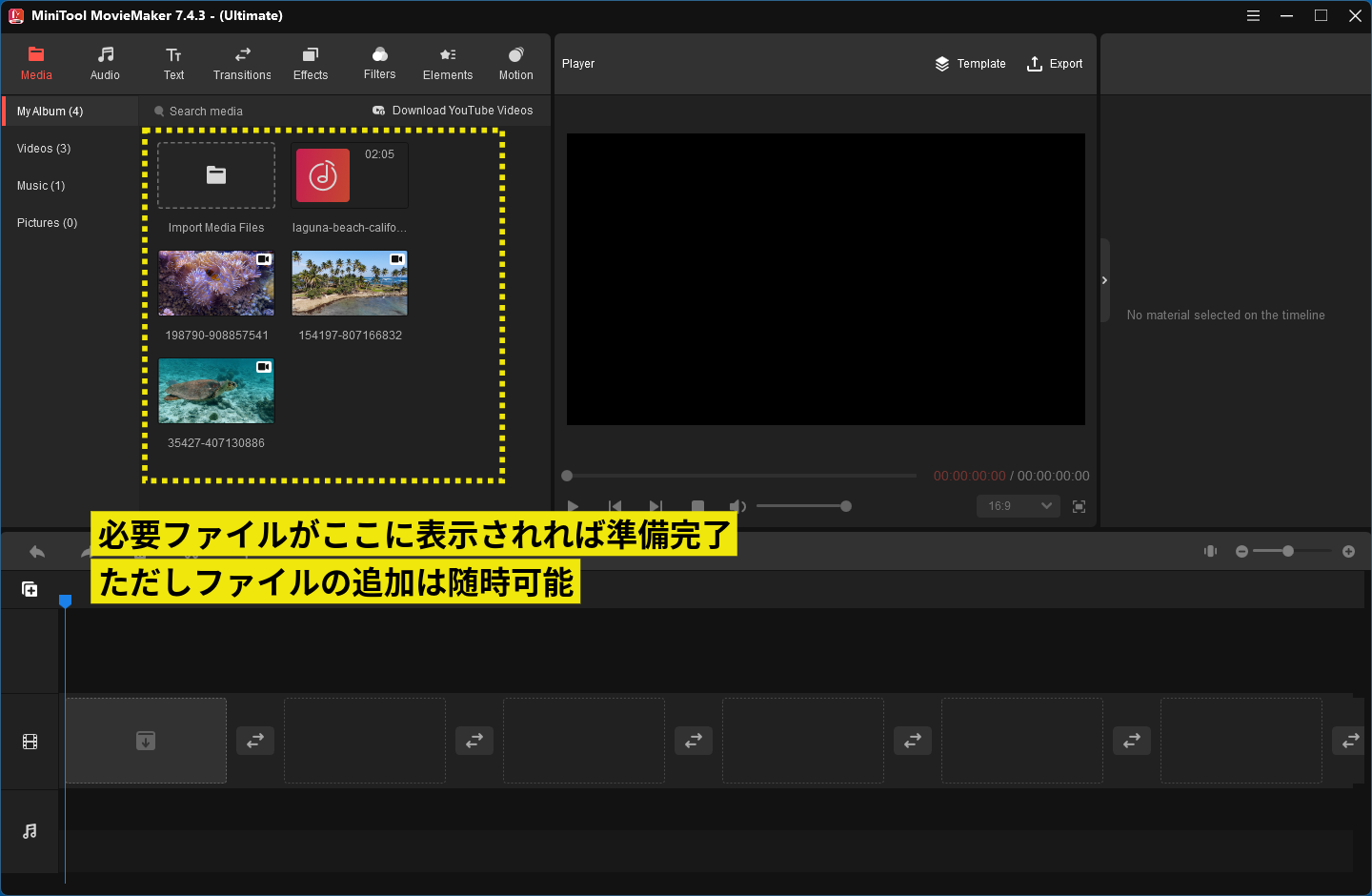Open the Motion tab

516,63
